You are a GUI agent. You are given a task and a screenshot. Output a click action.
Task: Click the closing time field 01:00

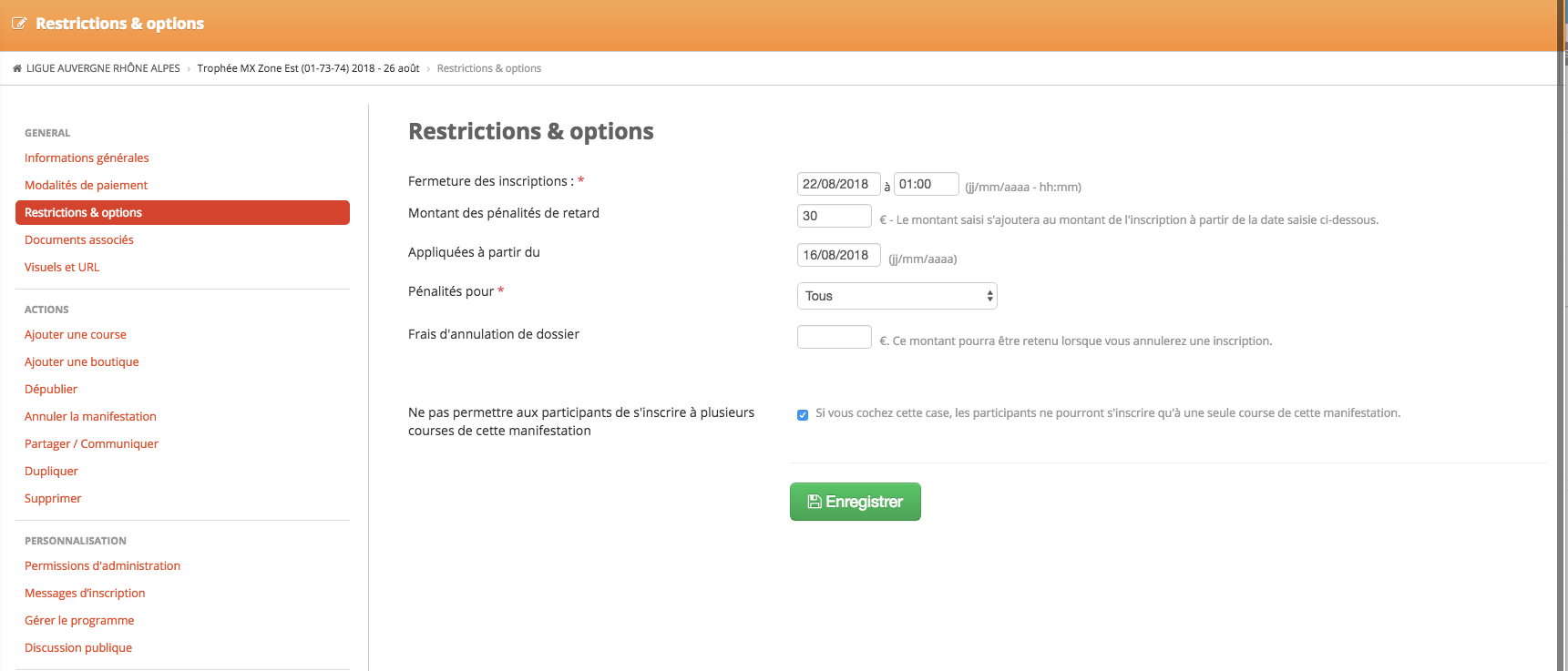tap(926, 184)
